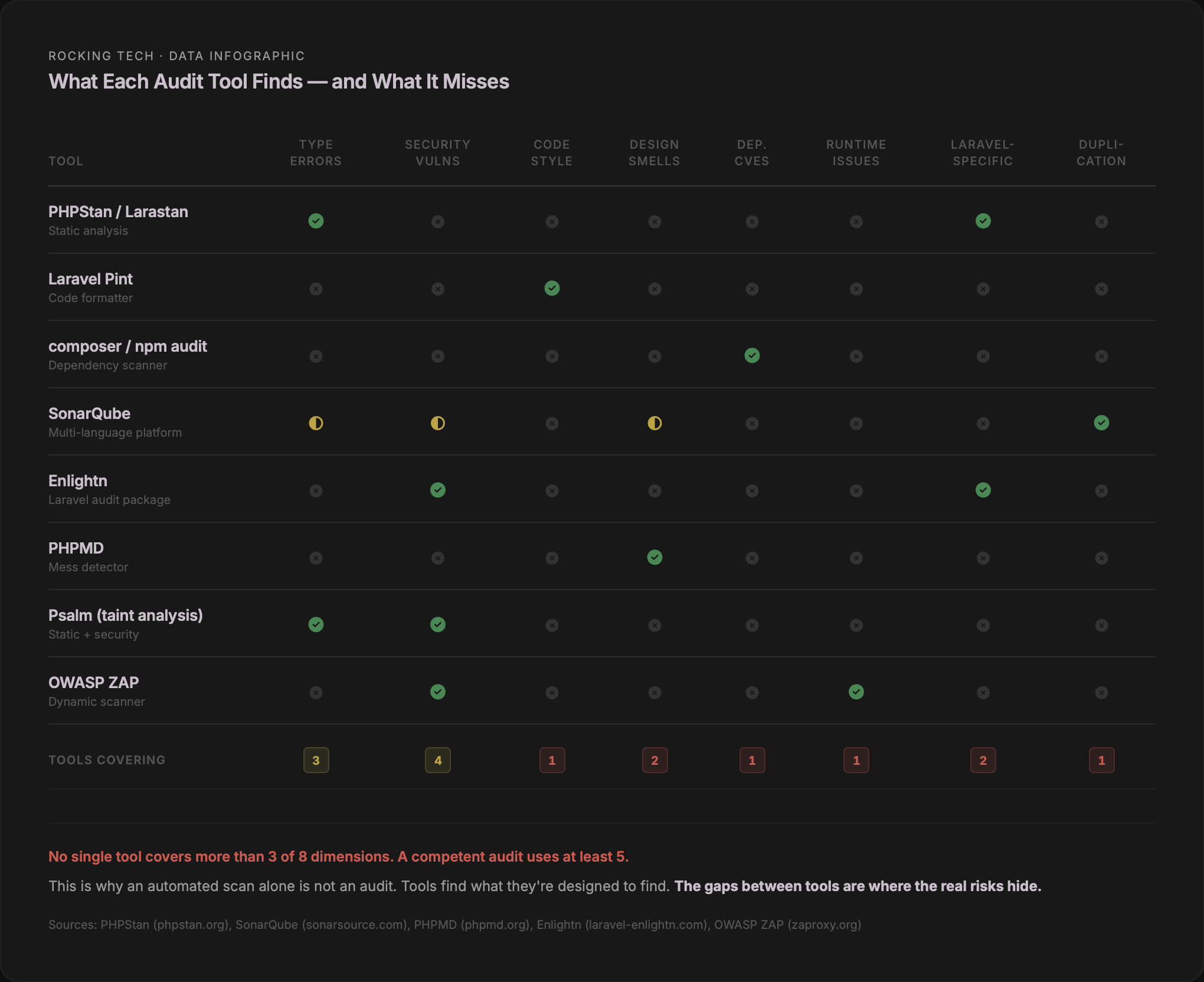1204x982 pixels.
Task: Select SonarQube's partial Design Smells indicator
Action: pos(655,423)
